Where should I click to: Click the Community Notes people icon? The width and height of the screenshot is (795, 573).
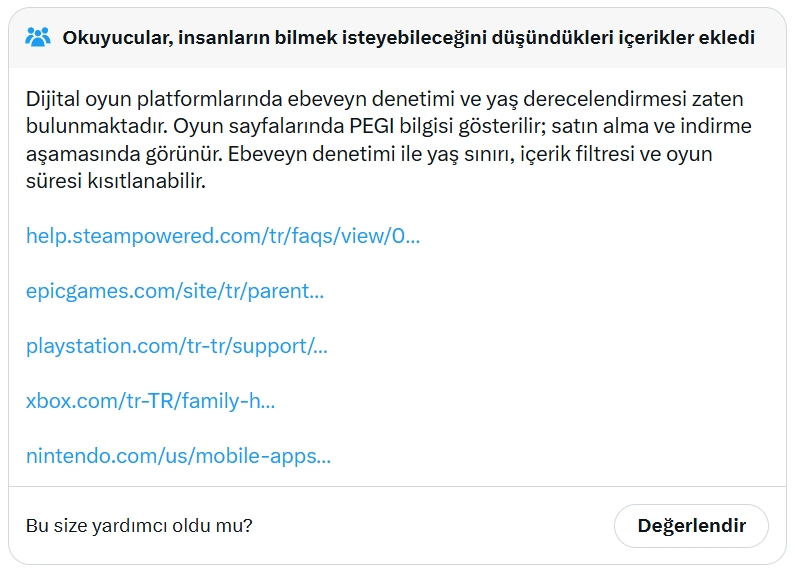[x=38, y=38]
